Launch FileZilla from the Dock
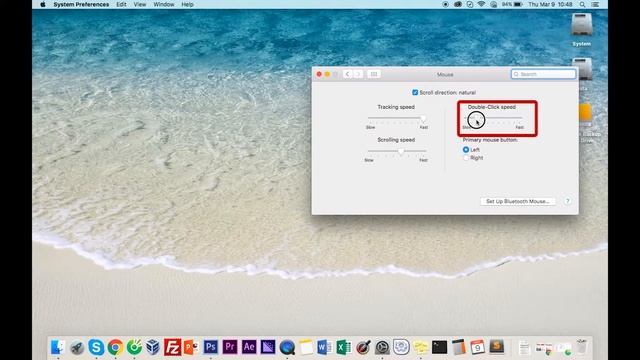This screenshot has width=640, height=360. [x=172, y=347]
